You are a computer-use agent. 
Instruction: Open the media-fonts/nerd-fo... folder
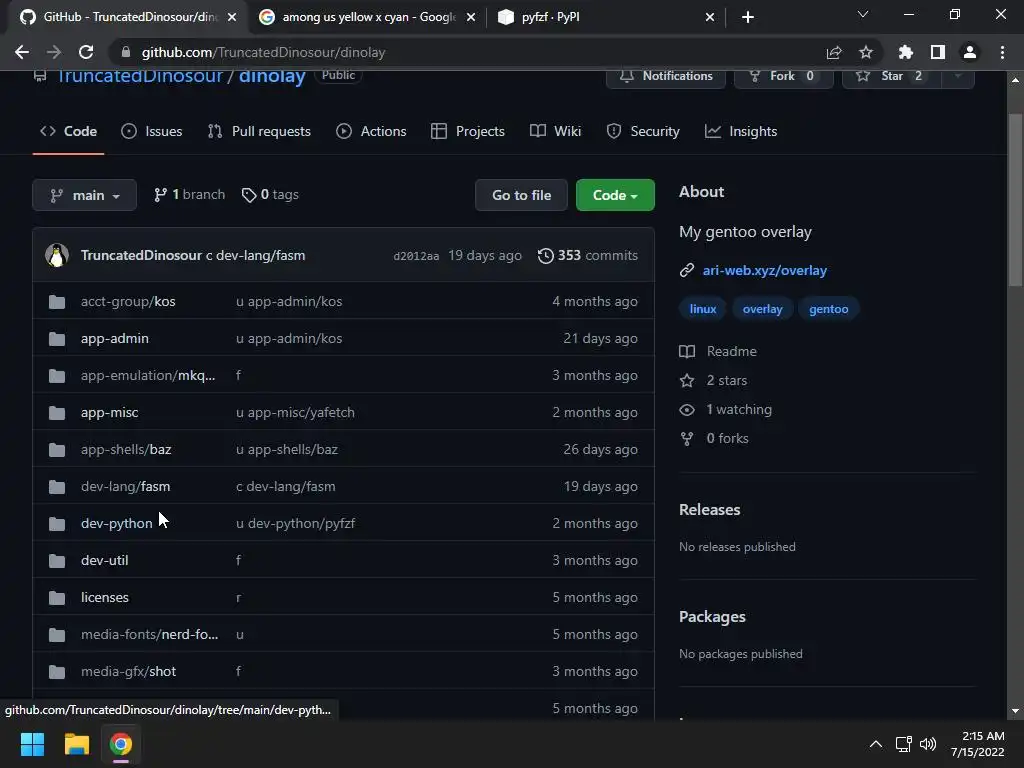[x=150, y=634]
